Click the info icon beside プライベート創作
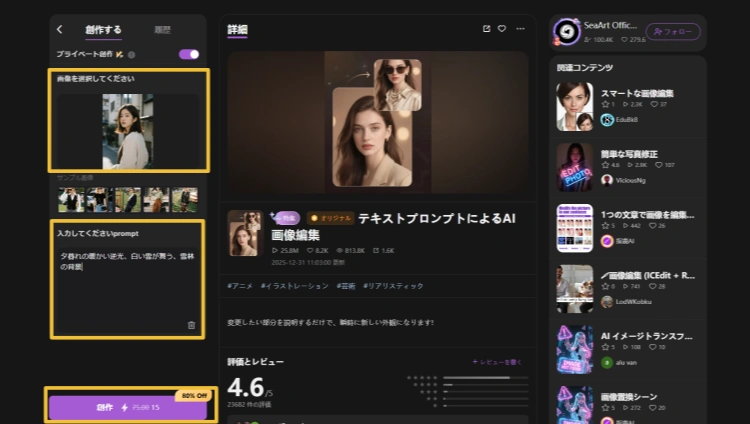 132,55
